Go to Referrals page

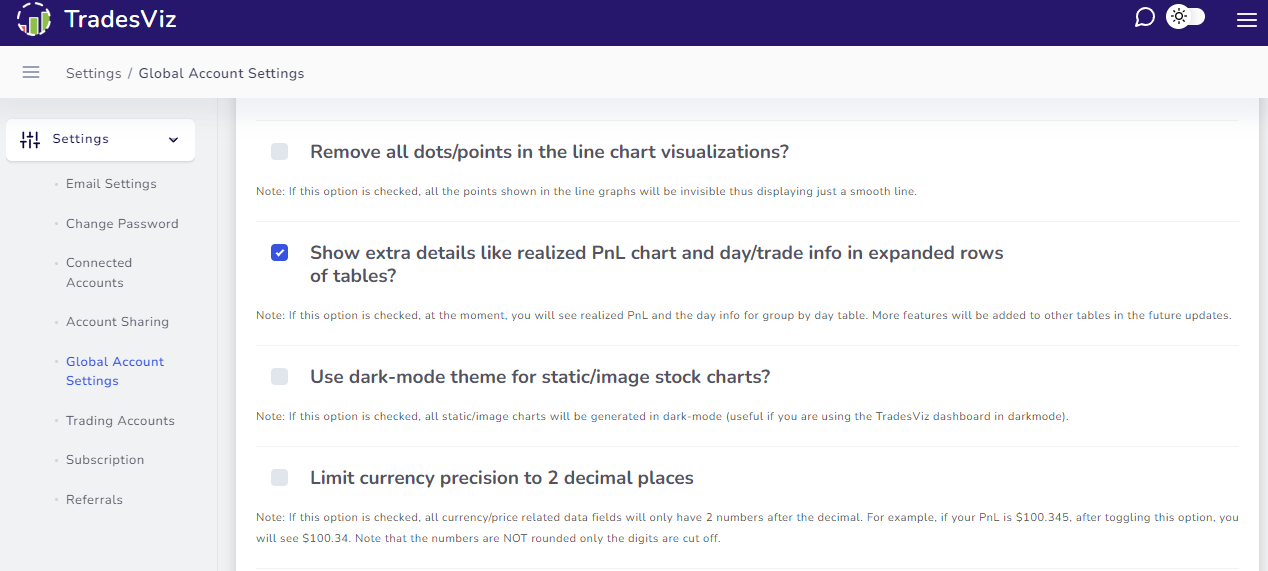point(94,500)
